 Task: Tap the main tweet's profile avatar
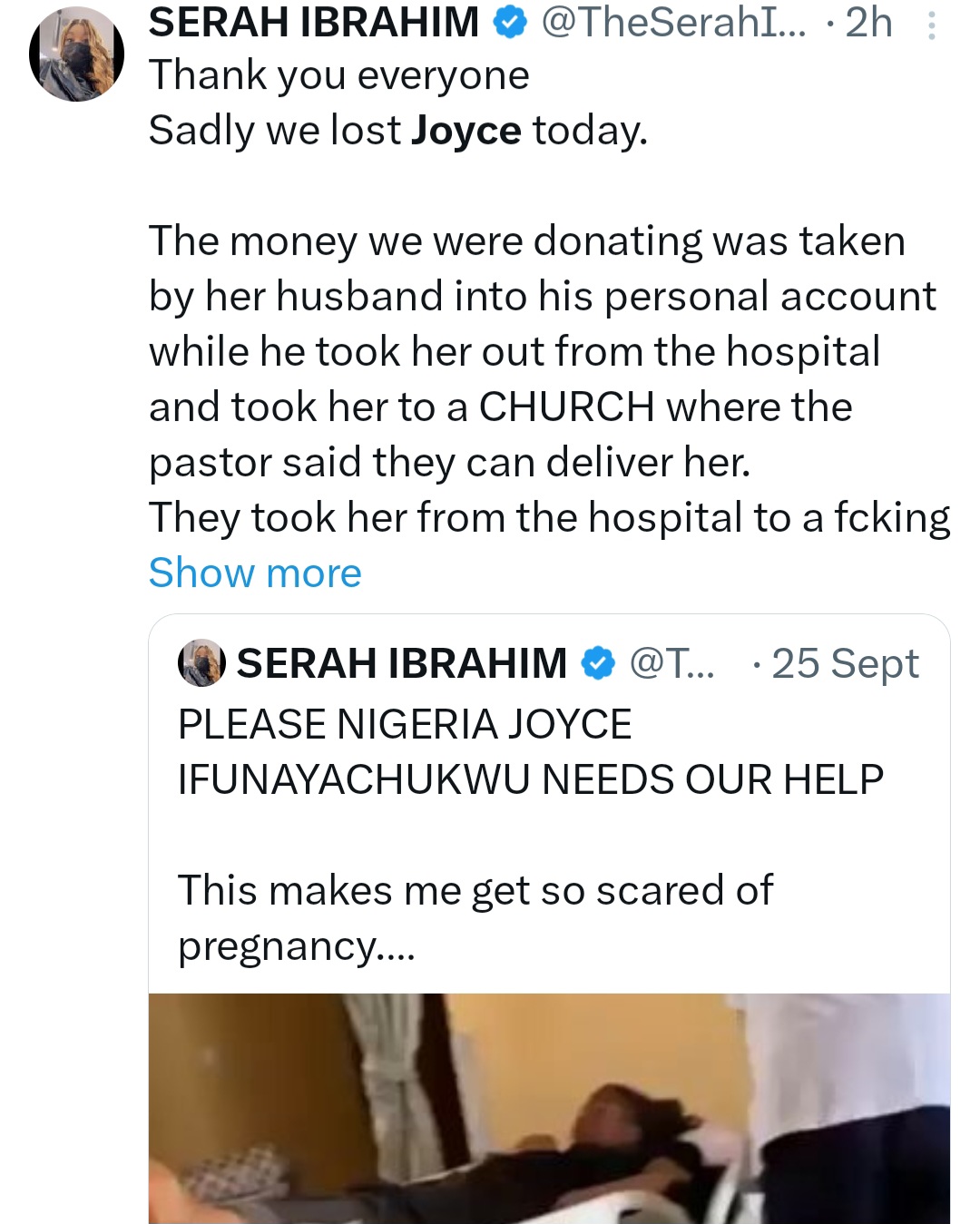pos(77,54)
